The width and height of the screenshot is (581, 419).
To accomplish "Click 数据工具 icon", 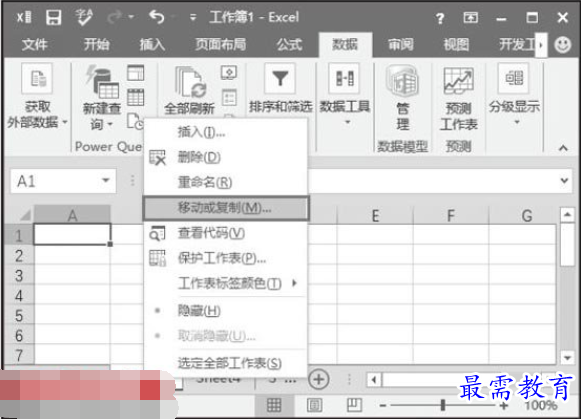I will click(x=344, y=79).
